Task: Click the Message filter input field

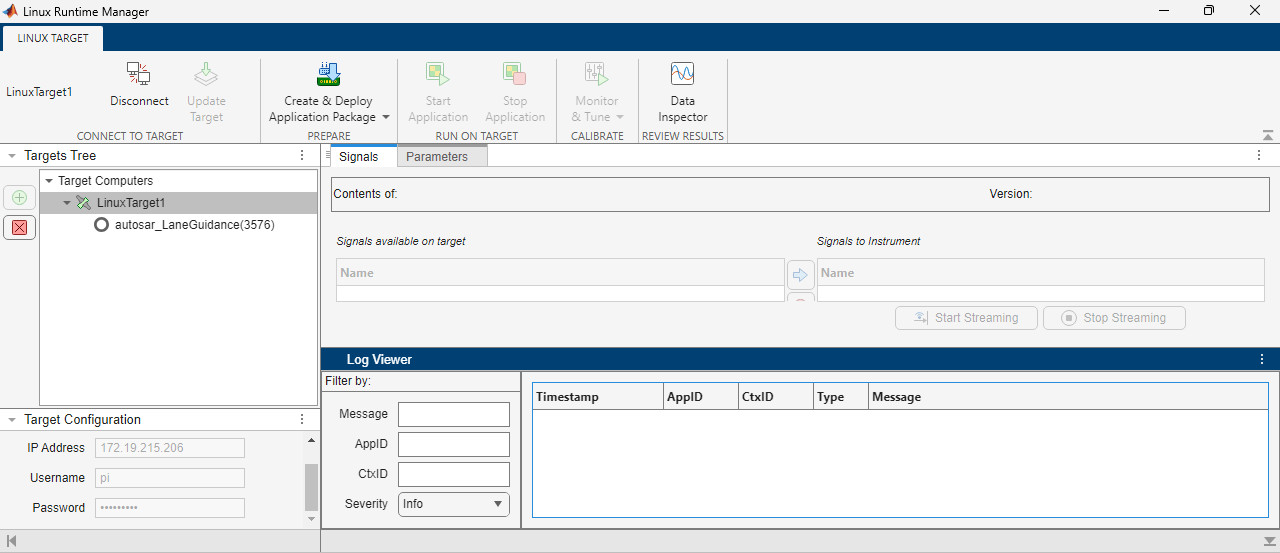Action: 453,414
